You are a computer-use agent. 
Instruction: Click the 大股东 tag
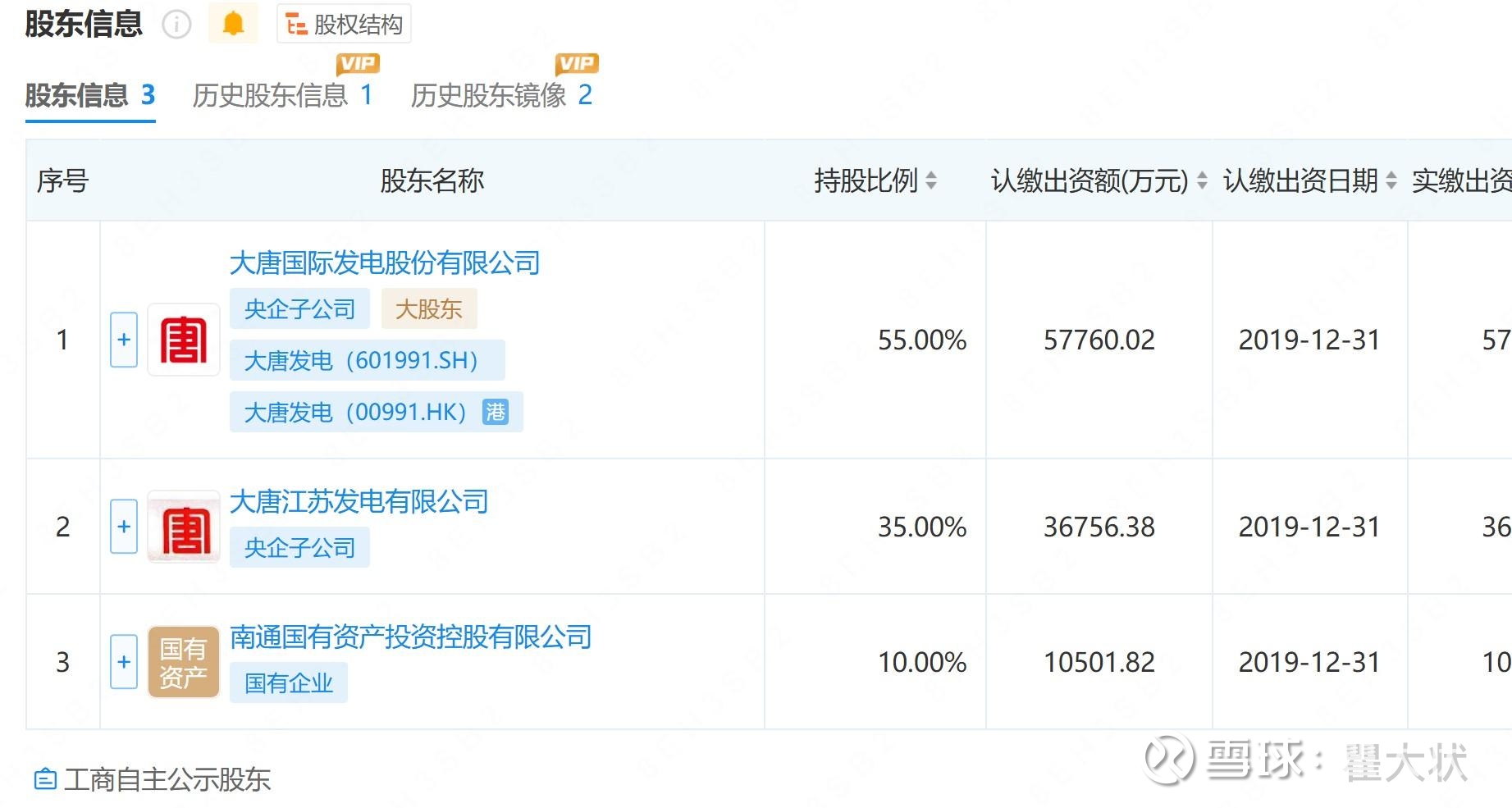tap(429, 309)
